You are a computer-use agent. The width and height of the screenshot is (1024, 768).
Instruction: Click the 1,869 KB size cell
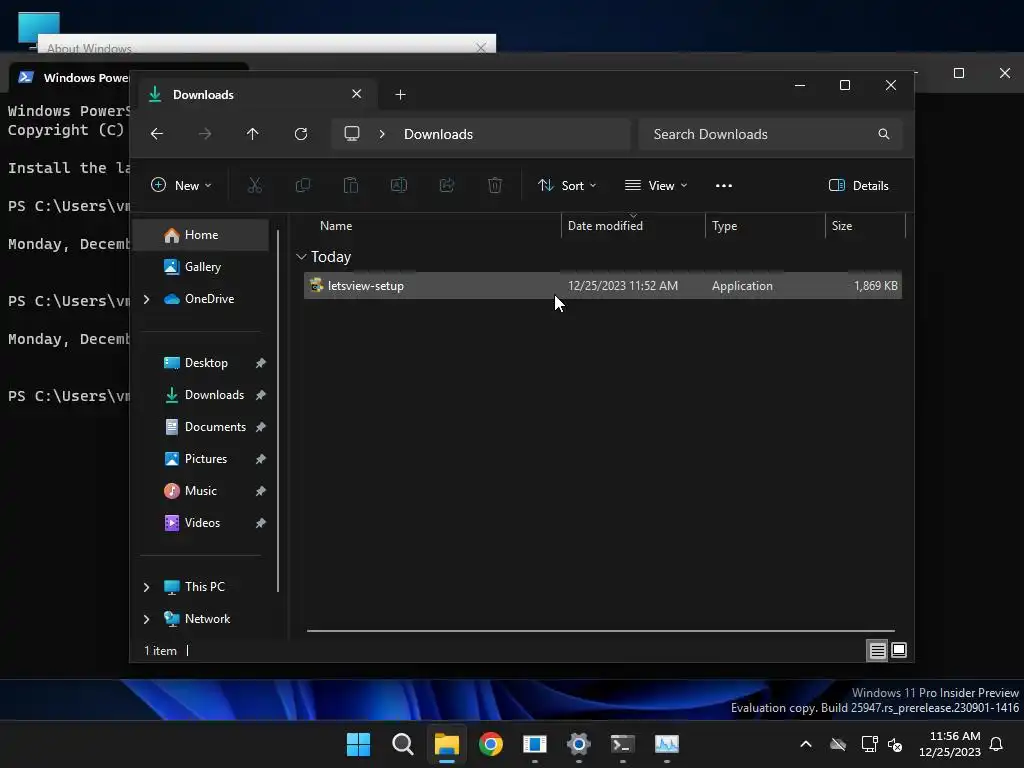click(x=875, y=285)
